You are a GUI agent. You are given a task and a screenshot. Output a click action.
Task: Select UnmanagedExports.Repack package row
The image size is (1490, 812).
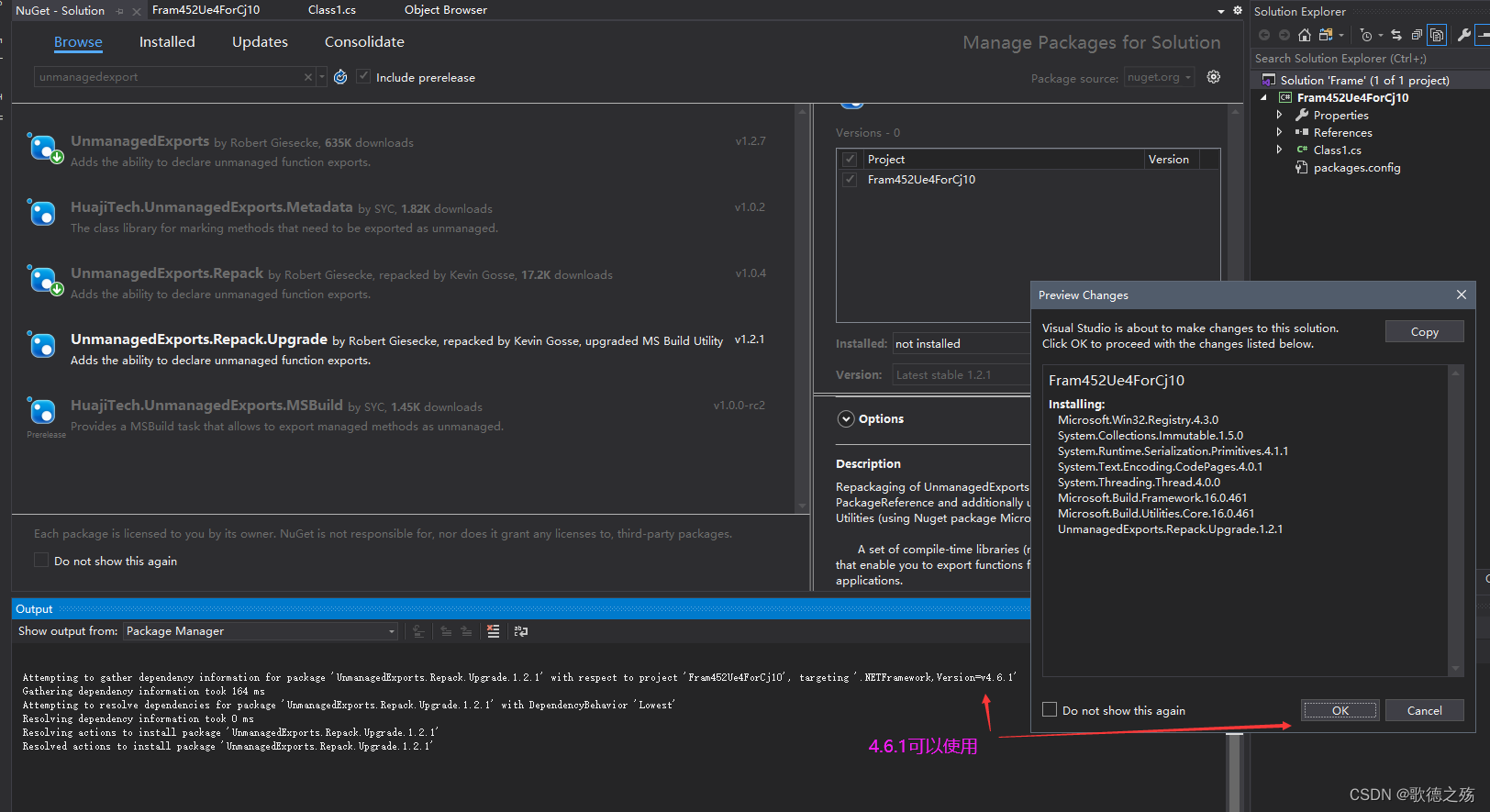pyautogui.click(x=404, y=283)
